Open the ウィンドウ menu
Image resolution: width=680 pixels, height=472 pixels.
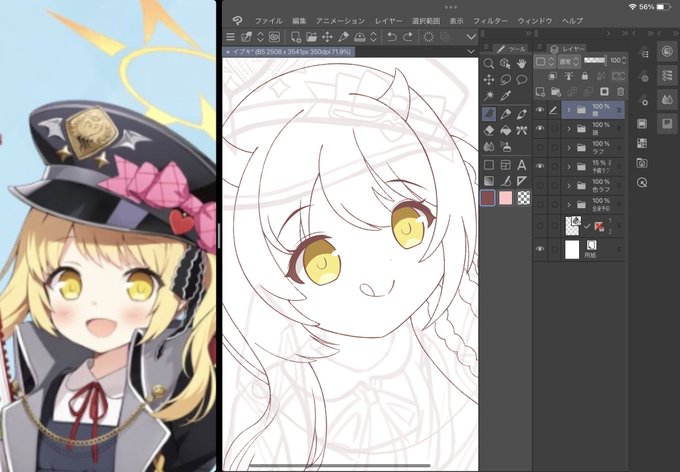(535, 21)
